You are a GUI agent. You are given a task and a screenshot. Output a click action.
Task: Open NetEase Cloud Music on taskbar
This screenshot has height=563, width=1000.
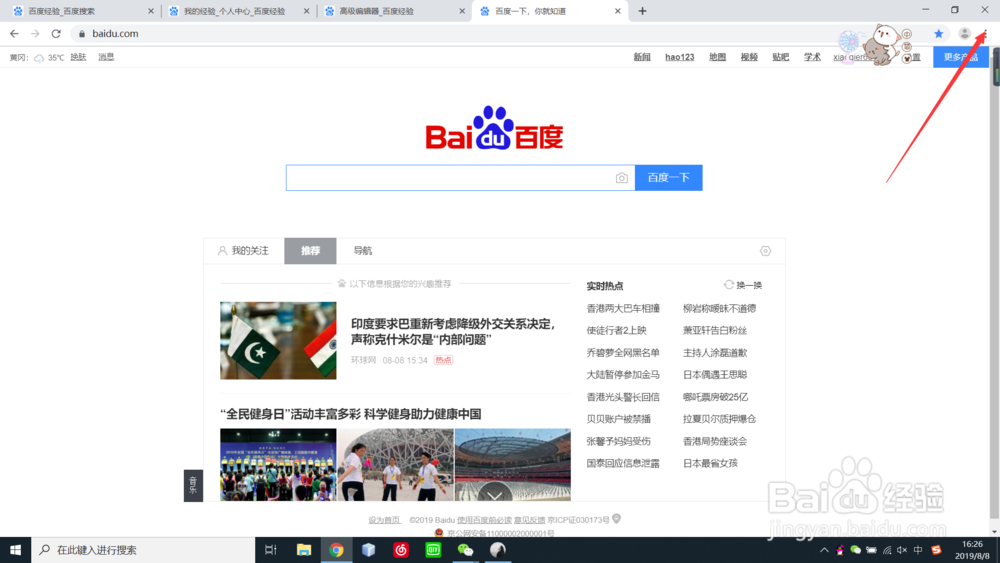[x=401, y=550]
